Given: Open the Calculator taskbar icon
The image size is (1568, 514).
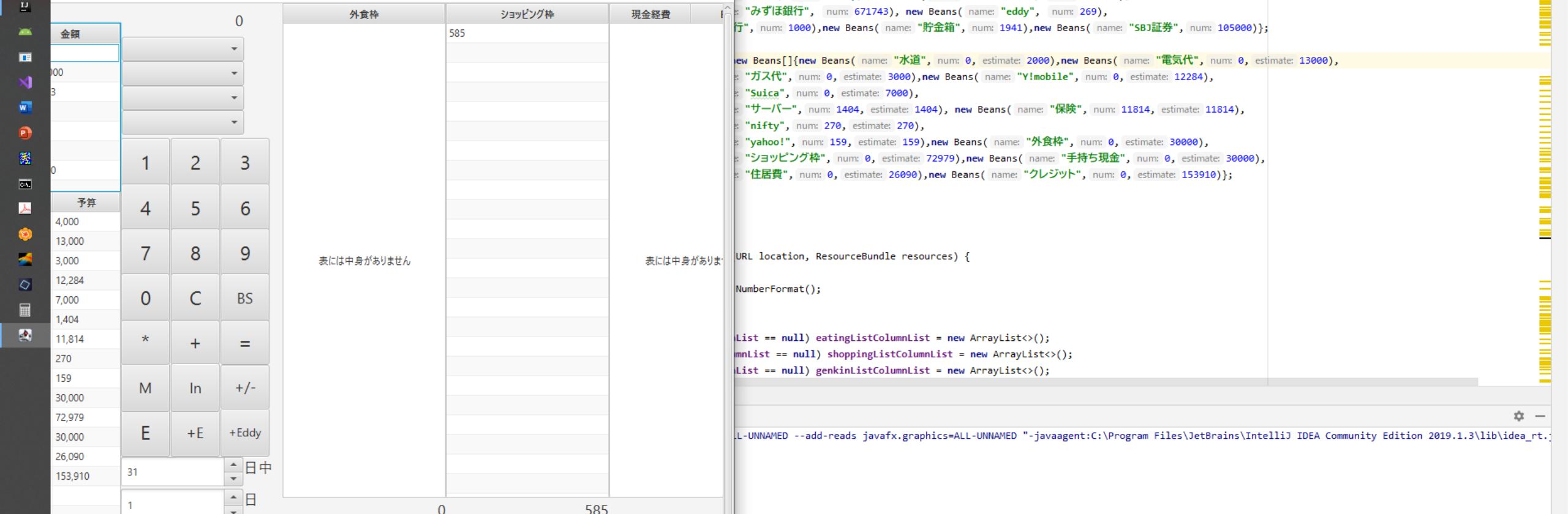Looking at the screenshot, I should [25, 310].
